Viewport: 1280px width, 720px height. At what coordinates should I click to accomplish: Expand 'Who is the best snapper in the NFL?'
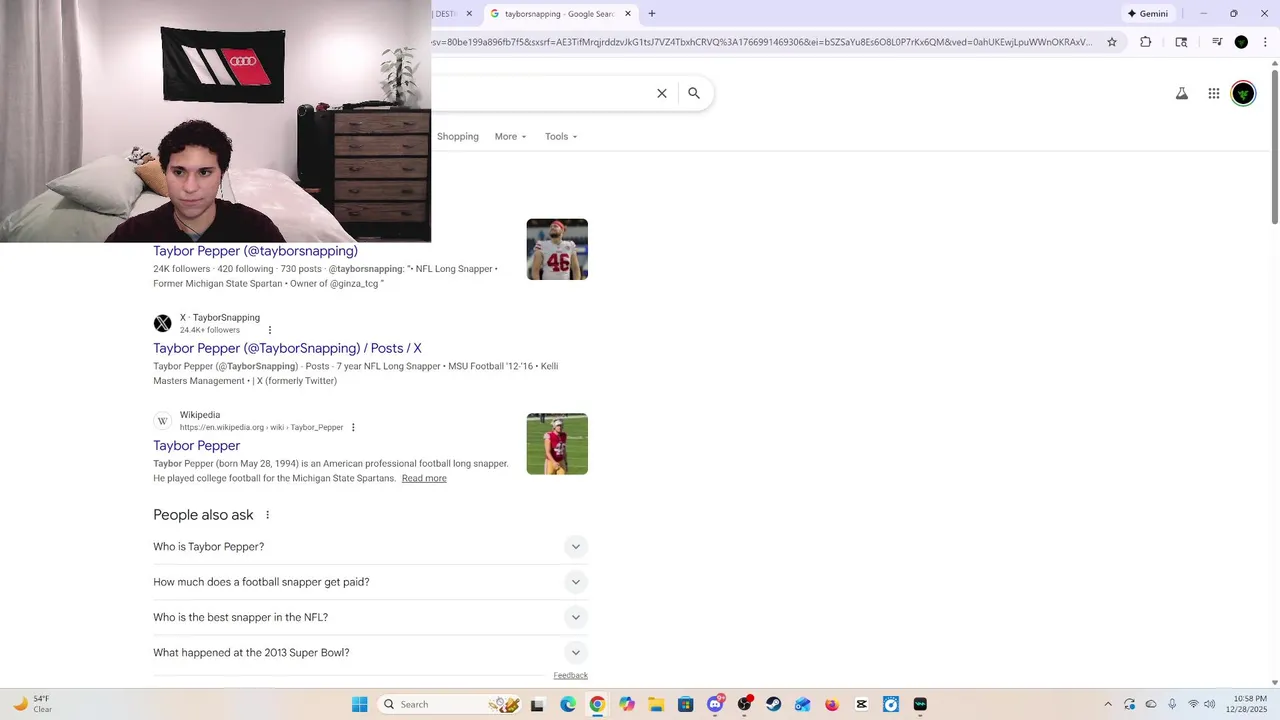click(x=370, y=617)
